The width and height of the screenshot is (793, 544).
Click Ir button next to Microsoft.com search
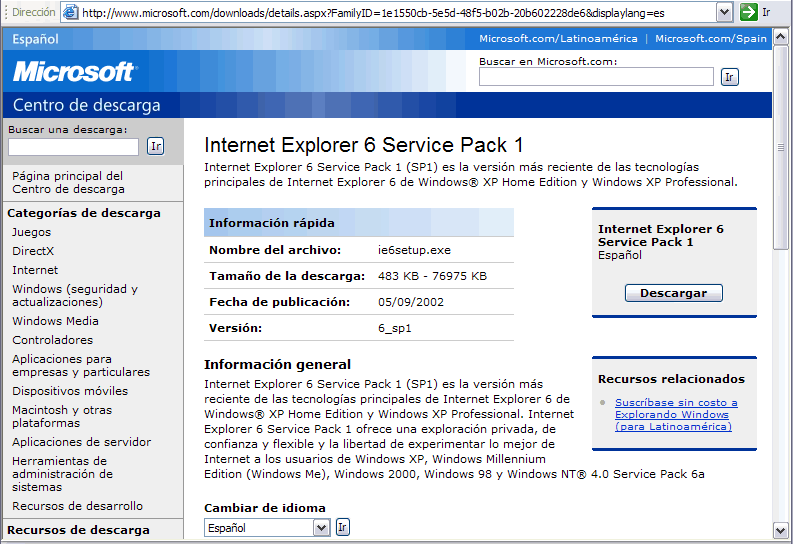point(729,77)
